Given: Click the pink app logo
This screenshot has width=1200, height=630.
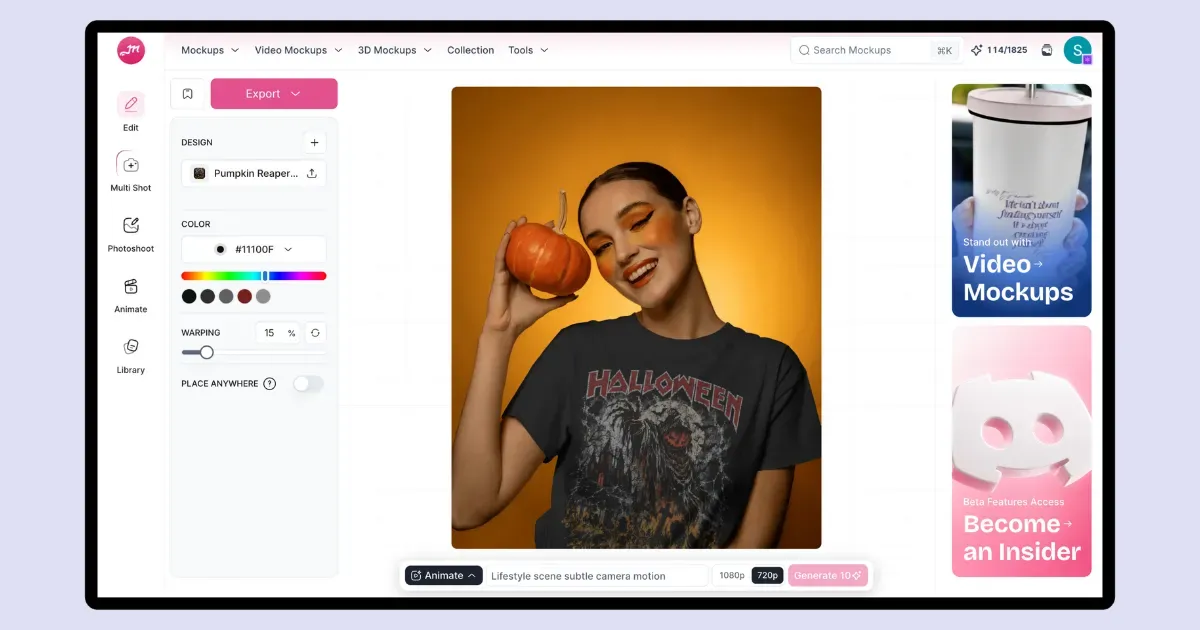Looking at the screenshot, I should 131,50.
